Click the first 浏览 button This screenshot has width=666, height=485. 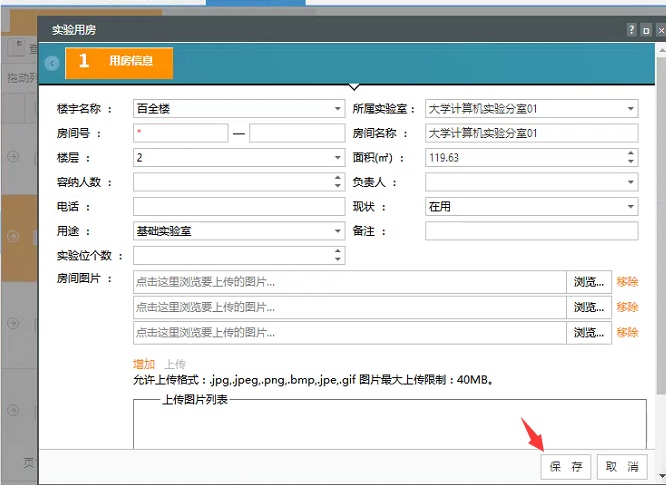click(588, 282)
